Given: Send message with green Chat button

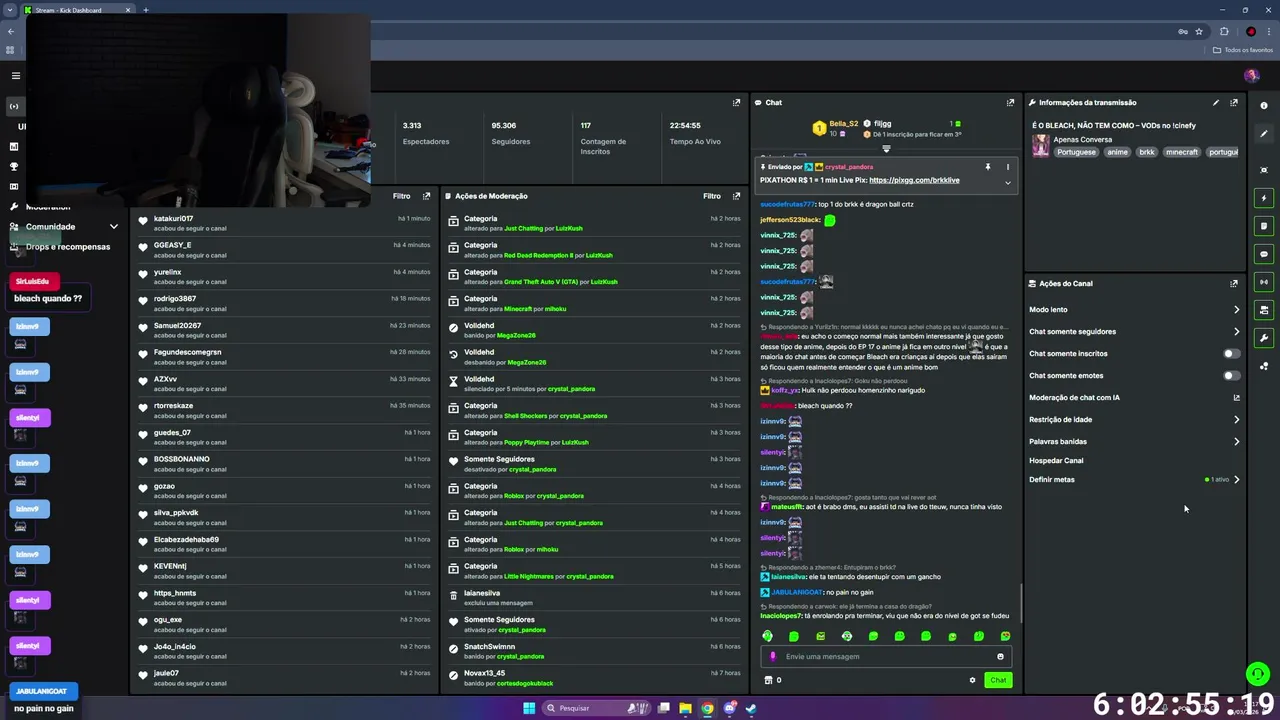Looking at the screenshot, I should pyautogui.click(x=998, y=680).
